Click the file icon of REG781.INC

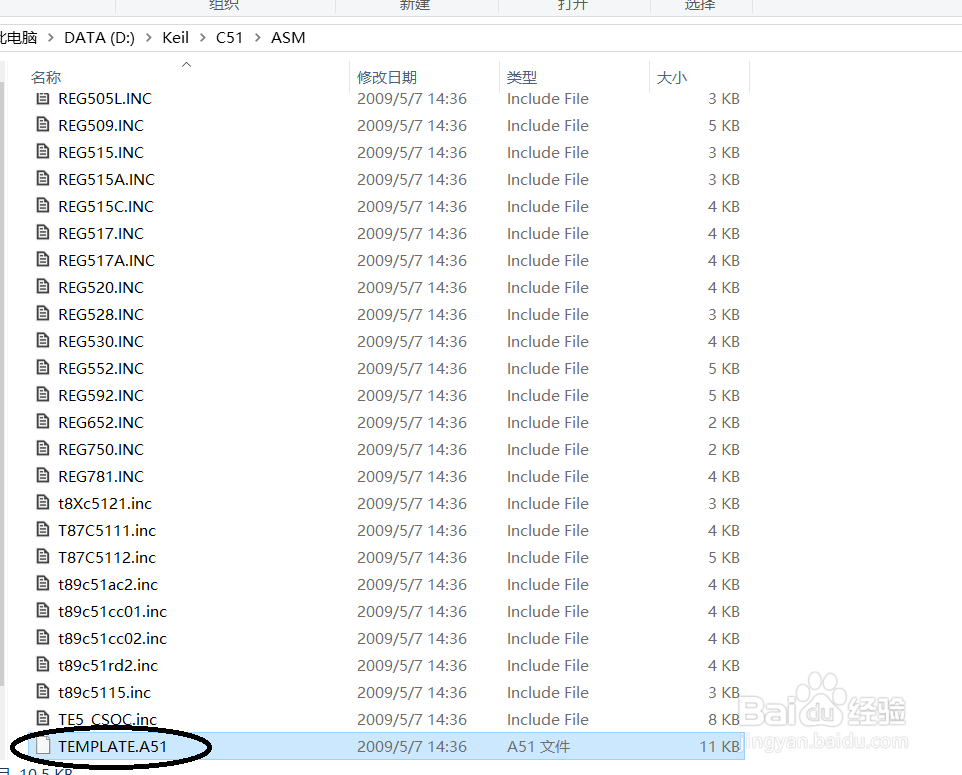43,476
